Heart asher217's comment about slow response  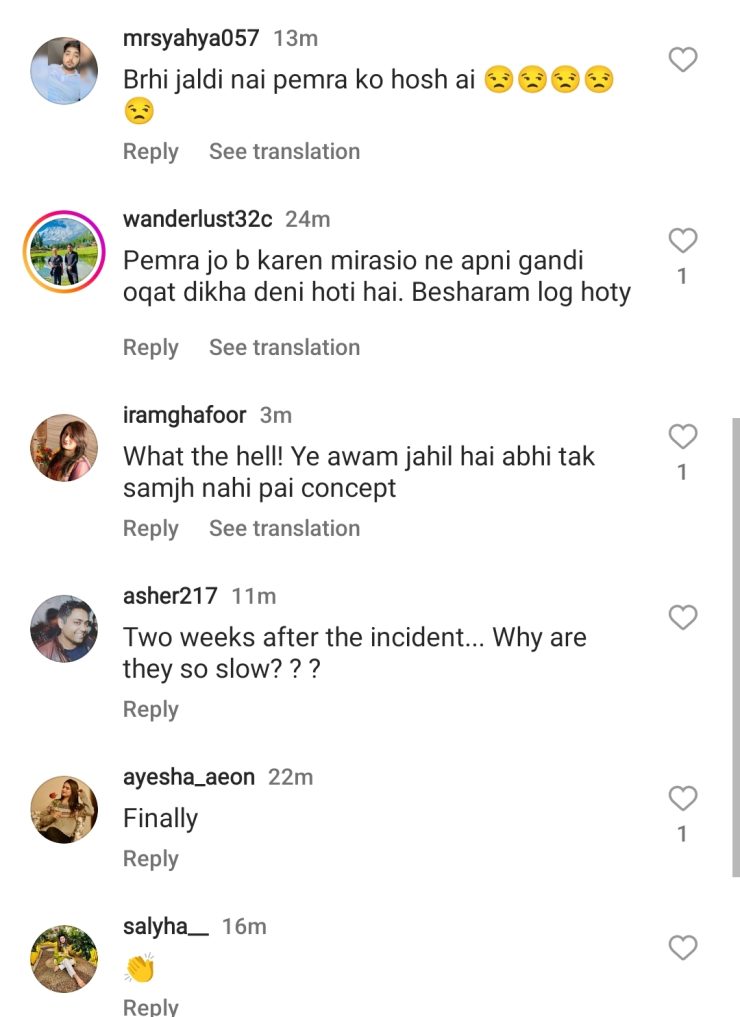click(x=682, y=618)
